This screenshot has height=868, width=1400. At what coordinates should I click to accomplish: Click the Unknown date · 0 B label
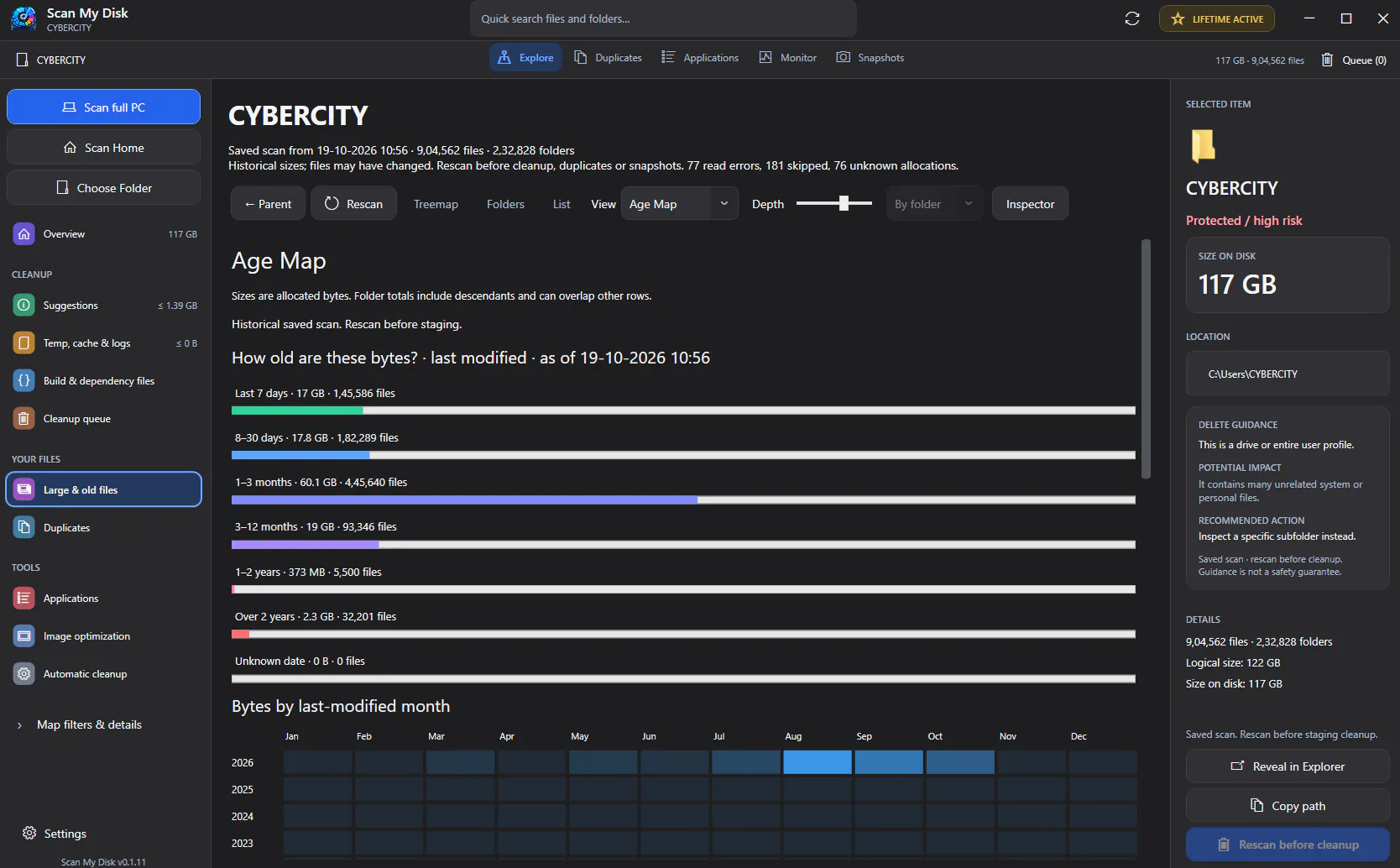pos(300,661)
